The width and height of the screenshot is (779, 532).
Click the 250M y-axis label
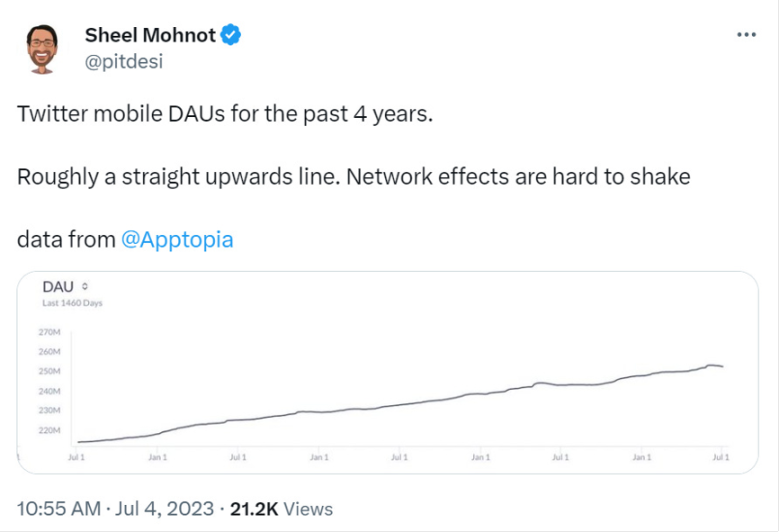[x=49, y=371]
